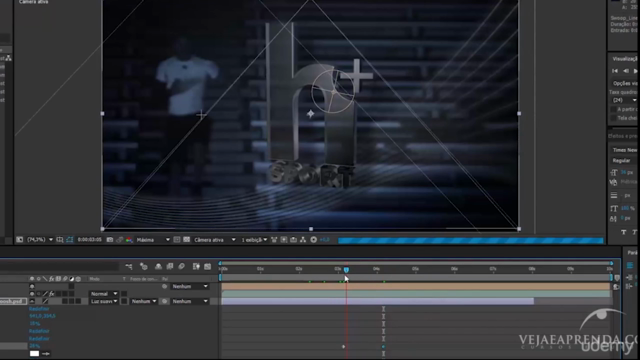Select the lavender .psd layer bar

coord(378,301)
